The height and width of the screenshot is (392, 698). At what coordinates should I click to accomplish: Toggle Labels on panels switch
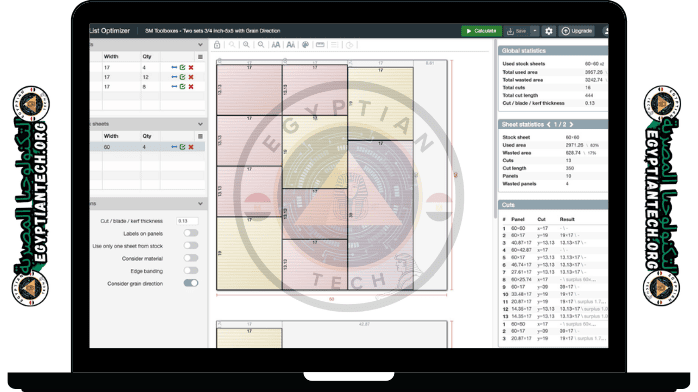[191, 233]
